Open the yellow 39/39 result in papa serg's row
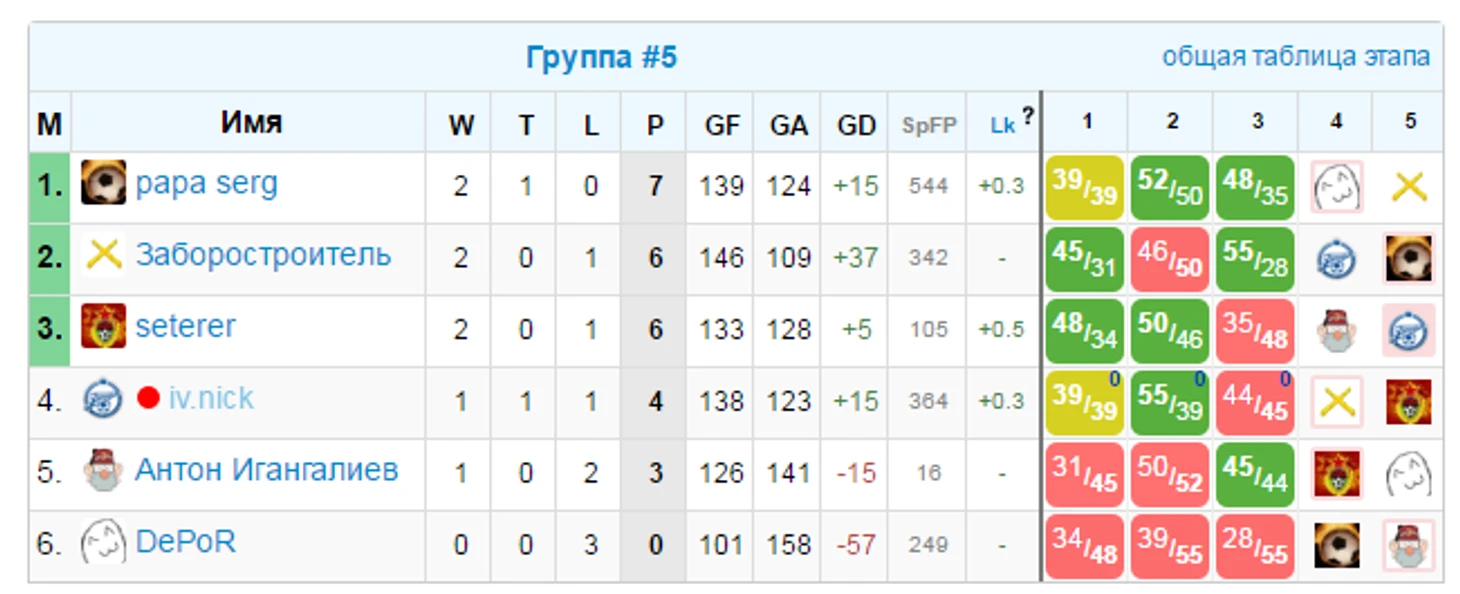1460x594 pixels. [x=1084, y=187]
